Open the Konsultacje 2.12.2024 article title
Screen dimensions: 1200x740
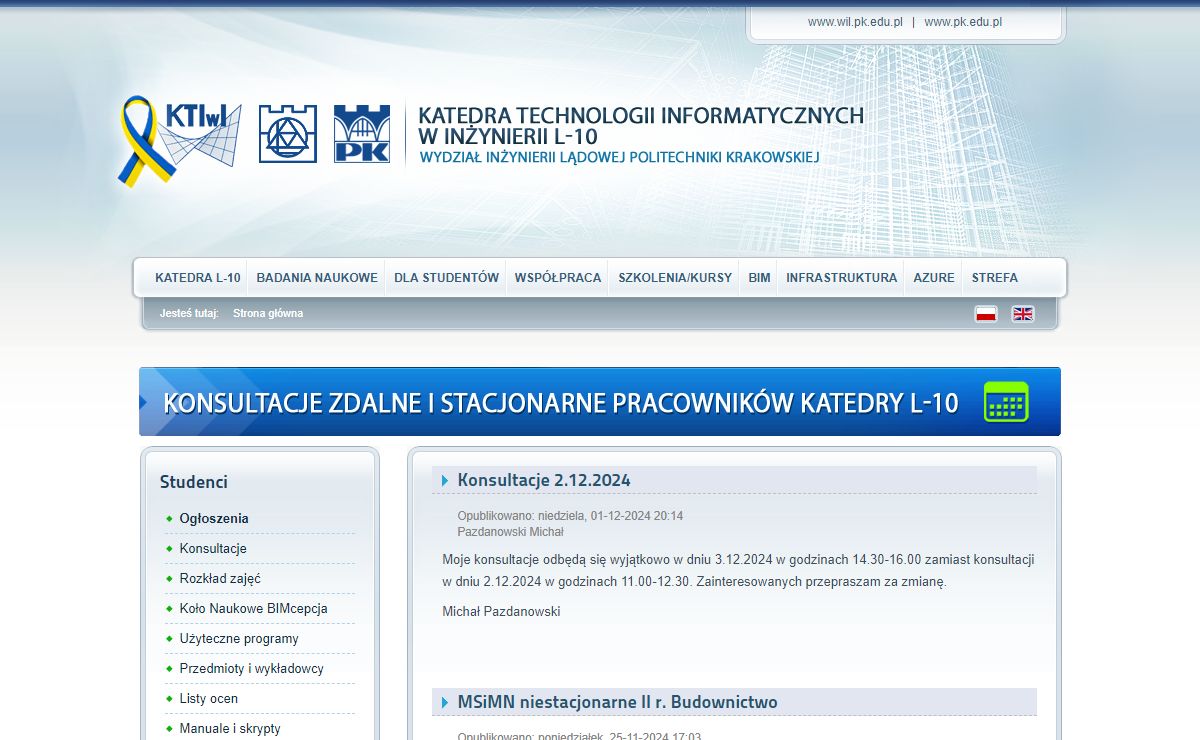(544, 480)
